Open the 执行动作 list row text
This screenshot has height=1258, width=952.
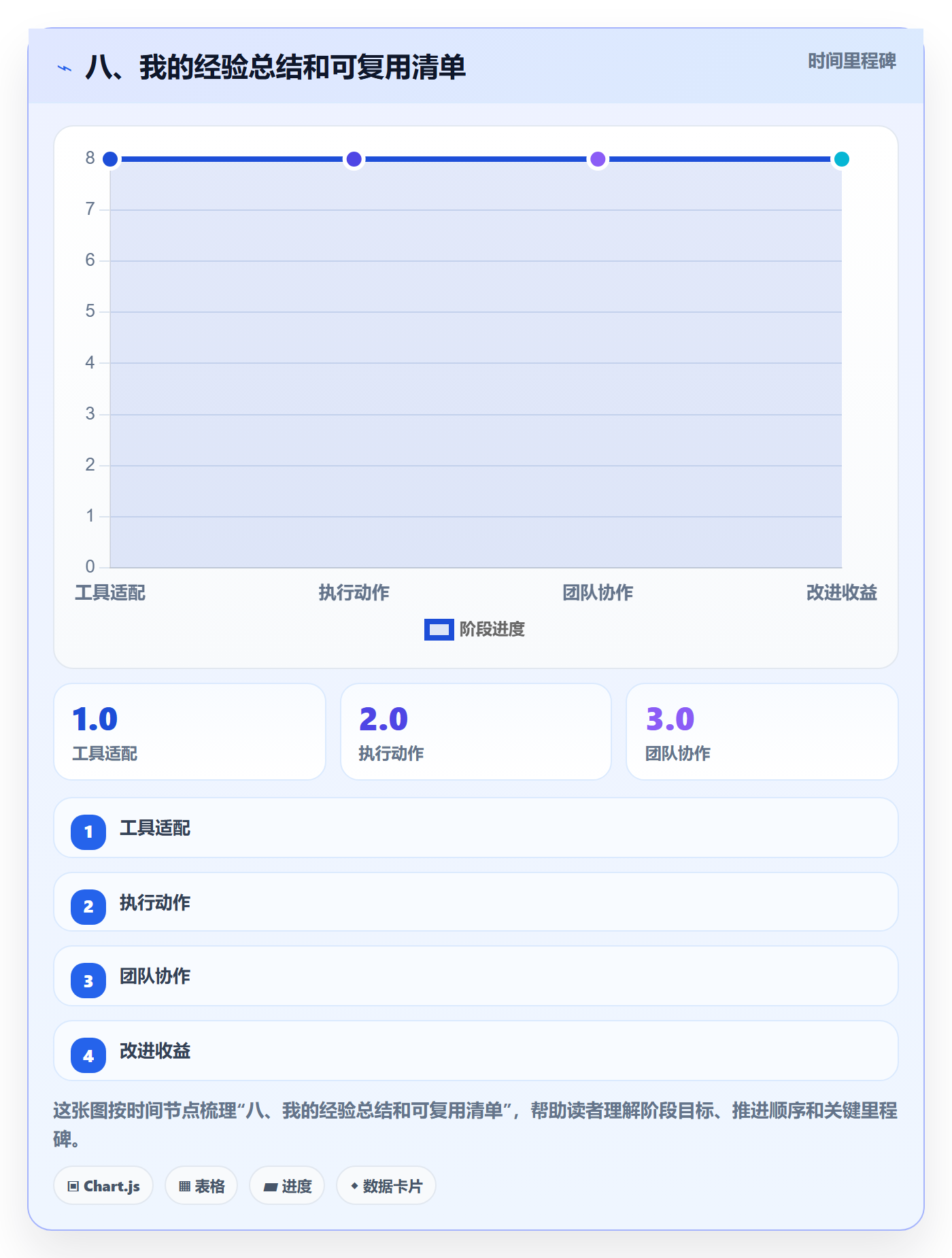coord(155,903)
